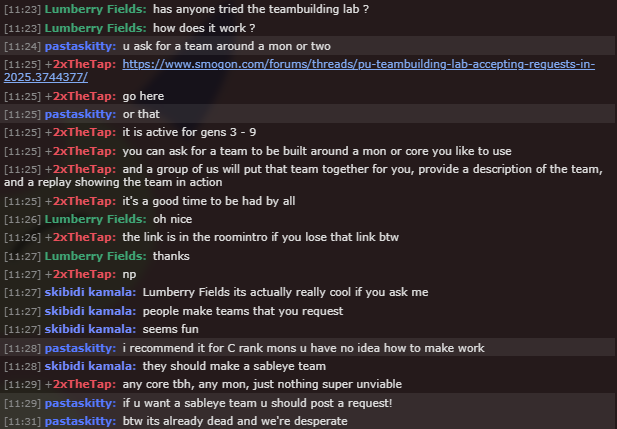The width and height of the screenshot is (617, 429).
Task: Click pastaskitty username on 'already dead' message
Action: click(80, 421)
